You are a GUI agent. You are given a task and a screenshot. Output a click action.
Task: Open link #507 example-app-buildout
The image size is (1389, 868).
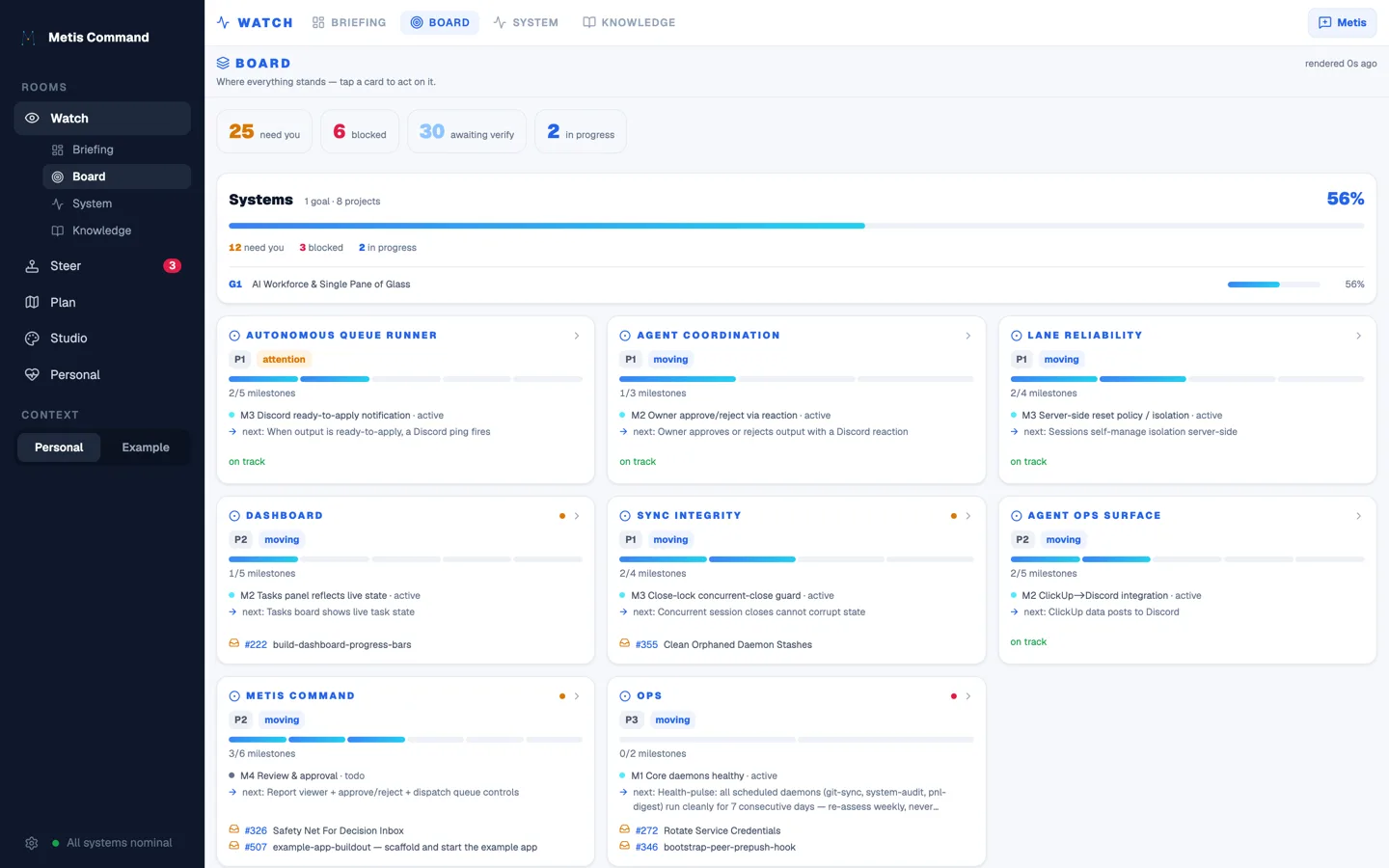pos(391,847)
